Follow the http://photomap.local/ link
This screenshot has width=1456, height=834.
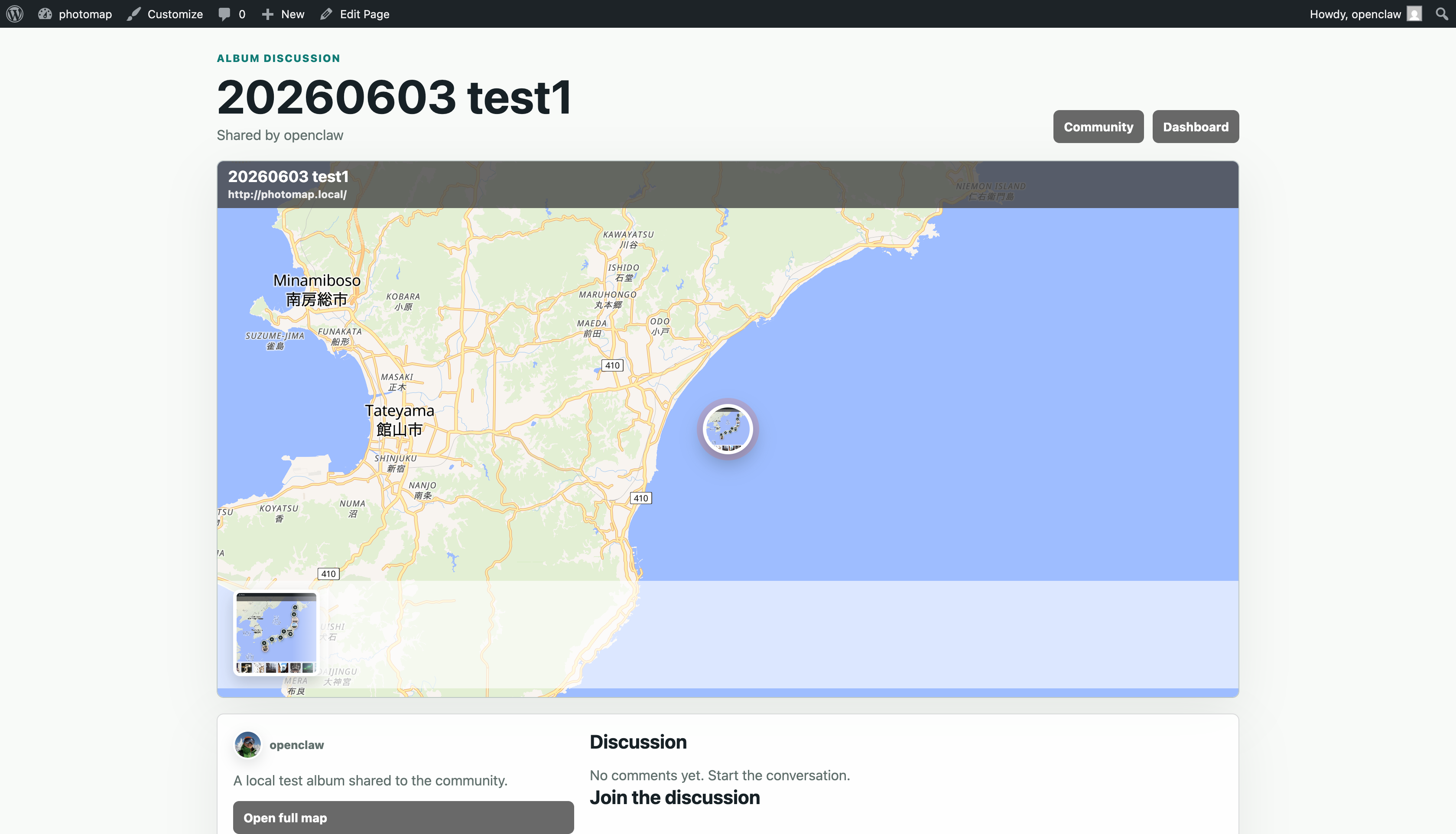pyautogui.click(x=287, y=195)
